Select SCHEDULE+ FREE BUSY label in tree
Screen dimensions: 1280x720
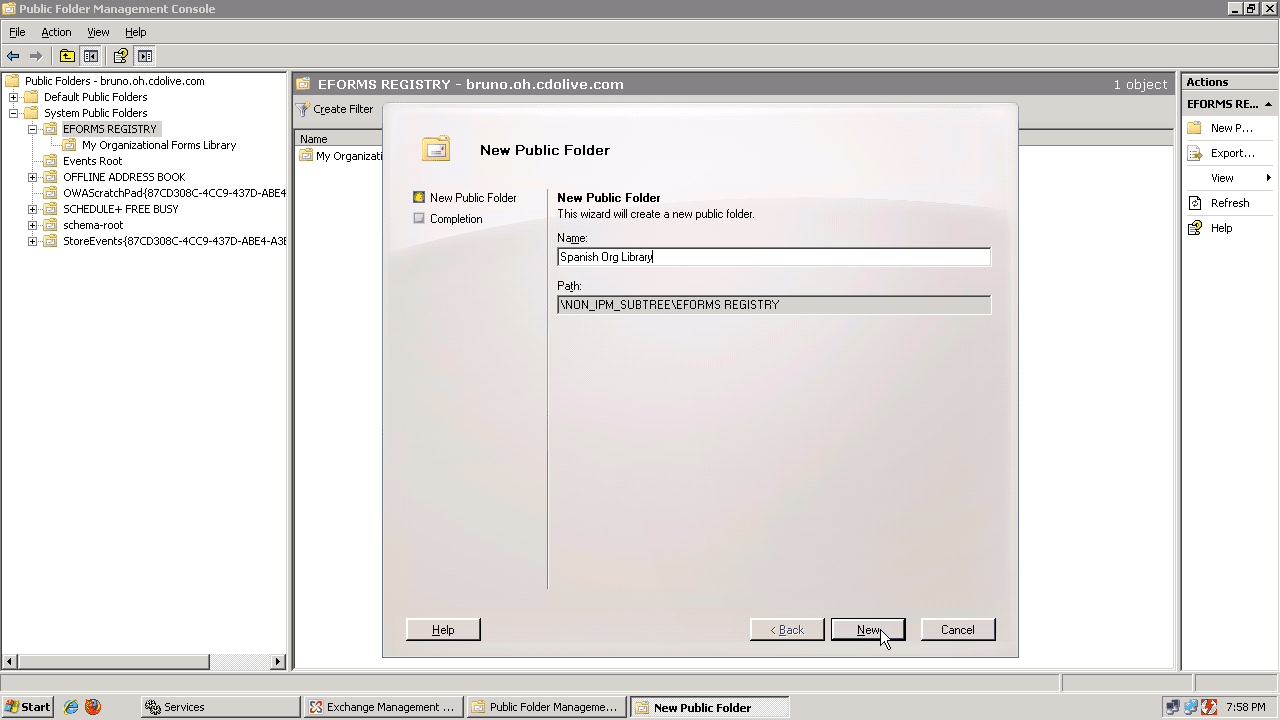[x=121, y=209]
